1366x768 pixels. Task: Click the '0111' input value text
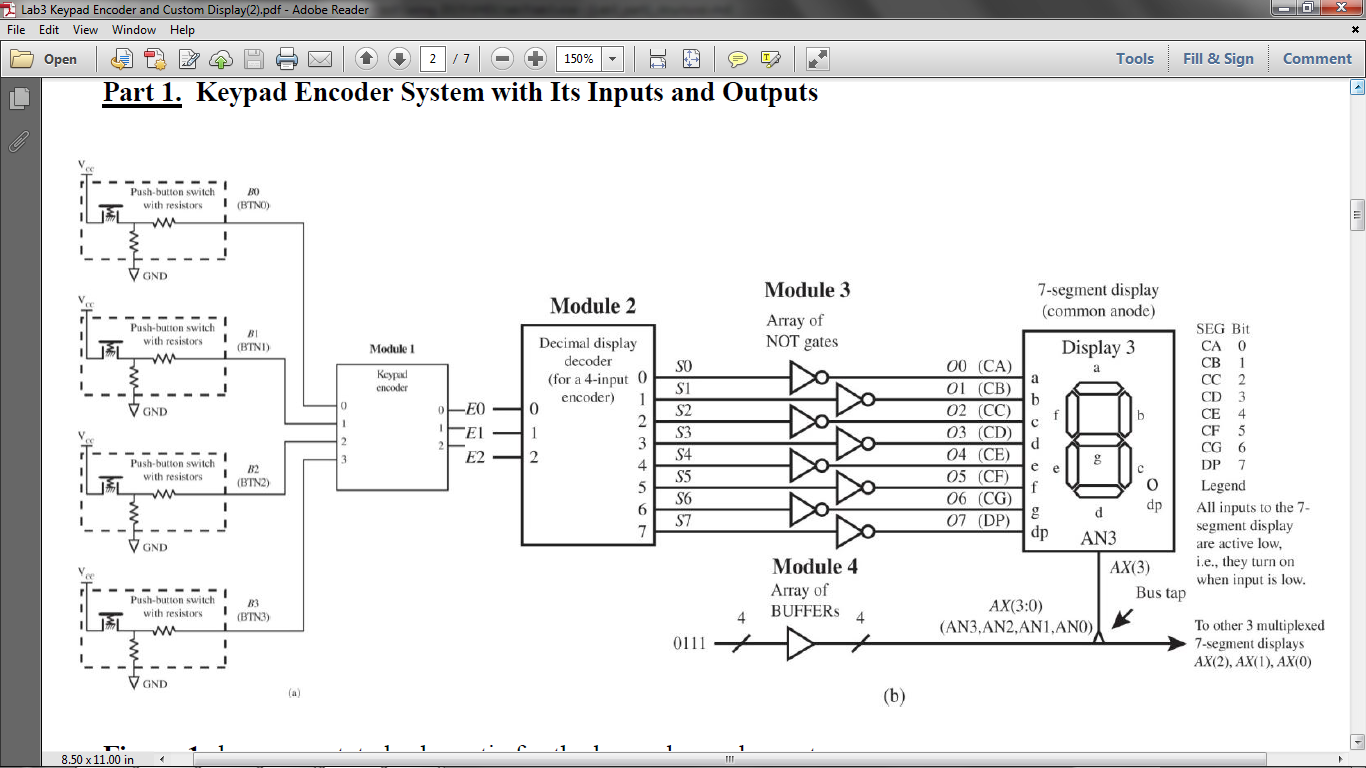click(690, 643)
